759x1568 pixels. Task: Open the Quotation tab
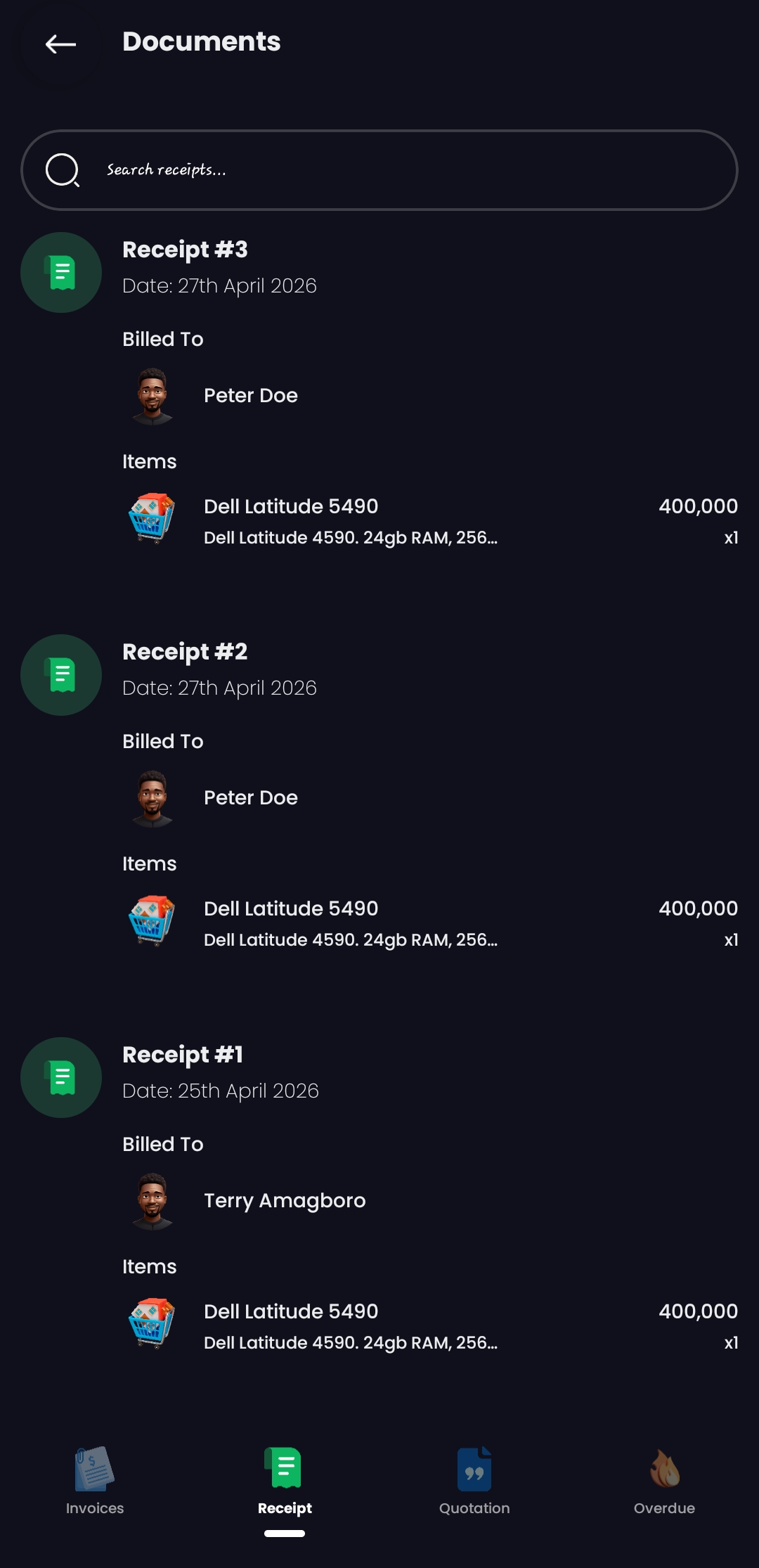474,1481
